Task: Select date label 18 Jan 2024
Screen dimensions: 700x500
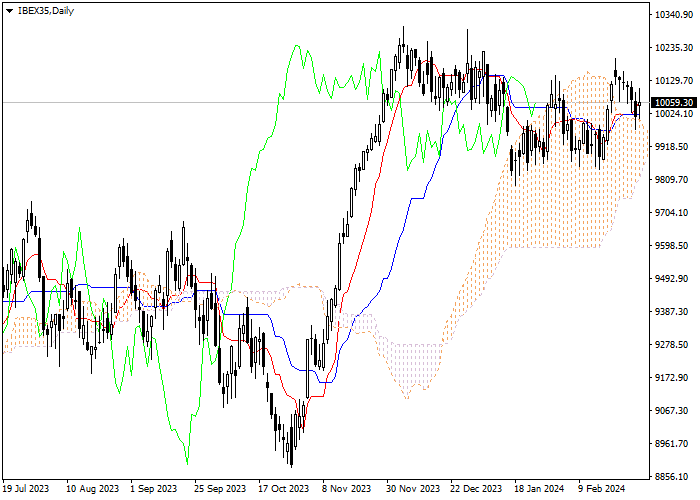Action: point(539,489)
